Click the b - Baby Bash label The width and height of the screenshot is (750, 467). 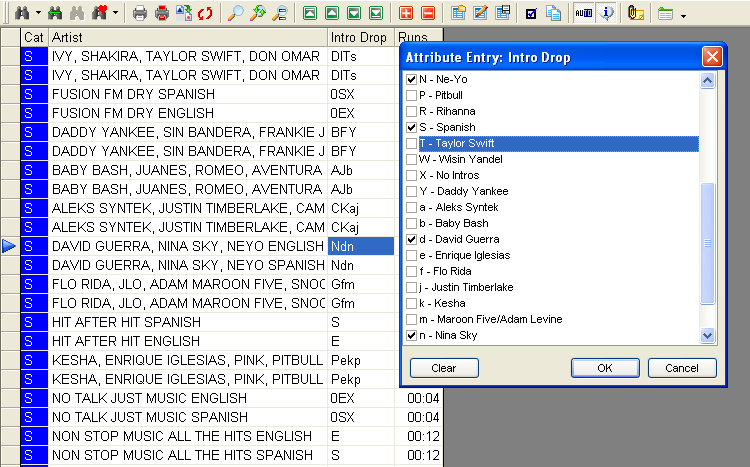pos(454,223)
